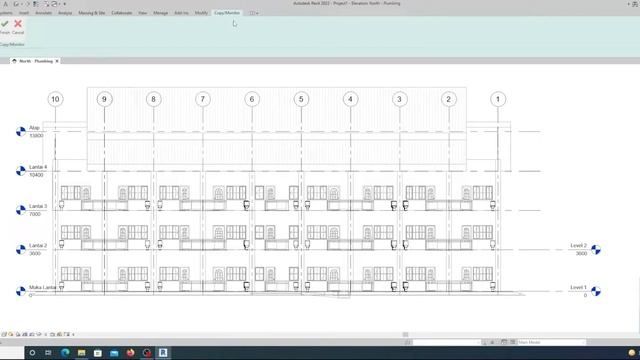Open the Modify ribbon tab
This screenshot has height=360, width=640.
[x=201, y=13]
